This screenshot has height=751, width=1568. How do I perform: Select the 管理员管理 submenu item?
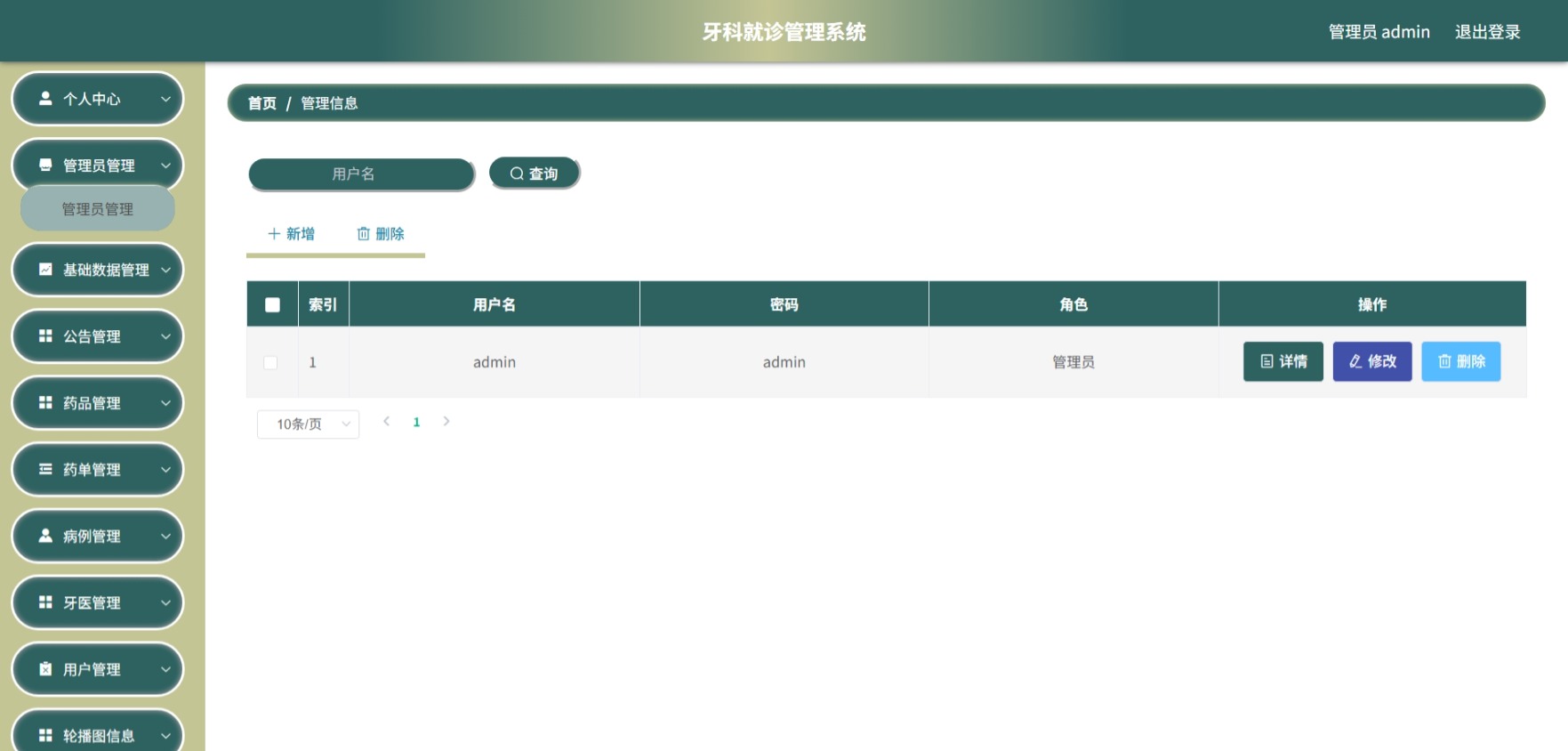point(98,209)
